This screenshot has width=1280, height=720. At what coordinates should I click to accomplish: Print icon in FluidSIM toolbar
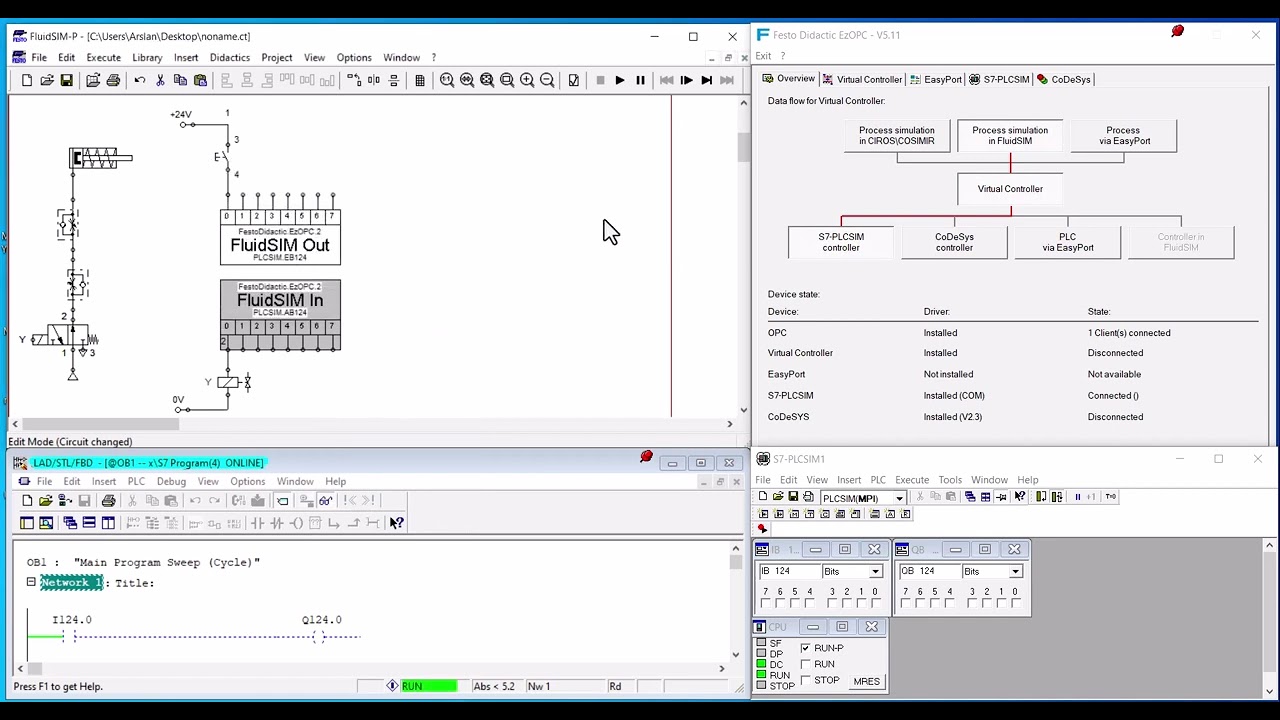pyautogui.click(x=113, y=80)
